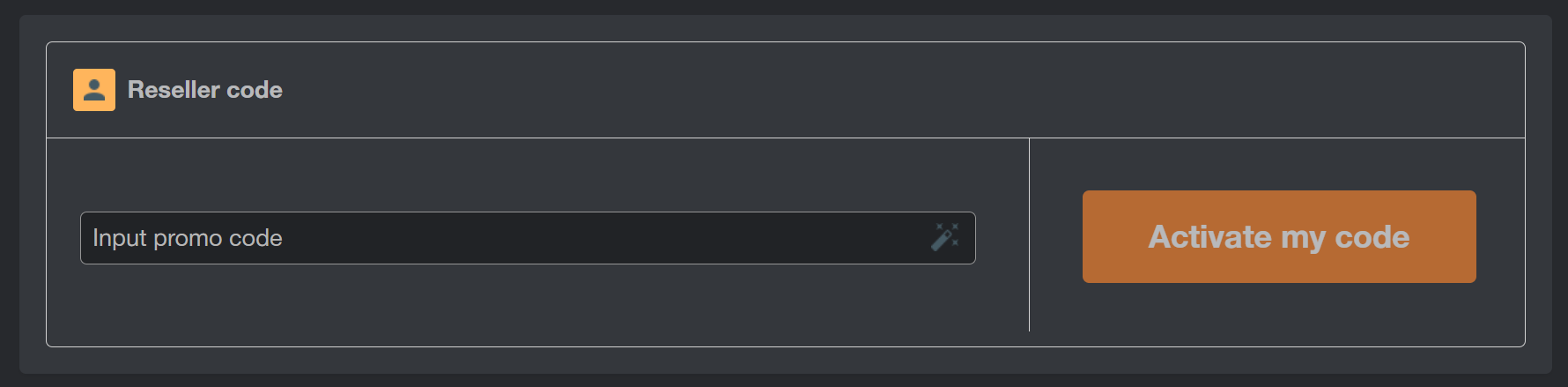Screen dimensions: 1568x387
Task: Focus the Input promo code field
Action: [x=528, y=238]
